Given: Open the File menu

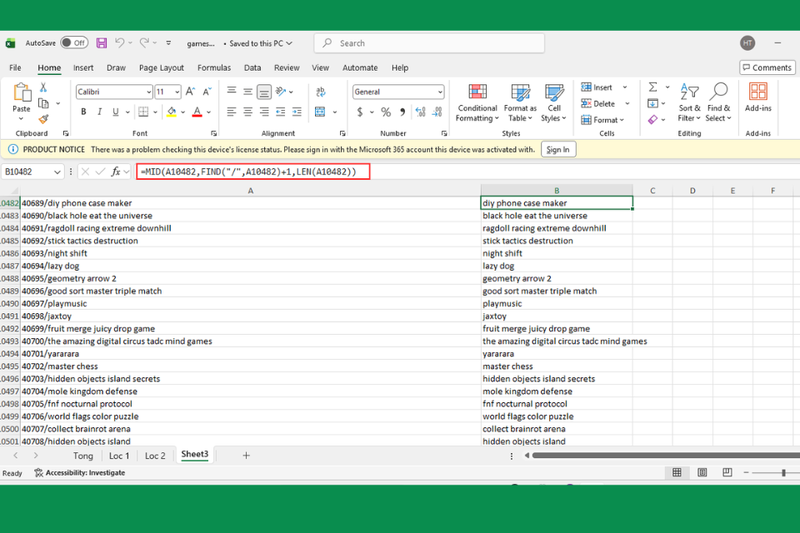Looking at the screenshot, I should coord(15,68).
